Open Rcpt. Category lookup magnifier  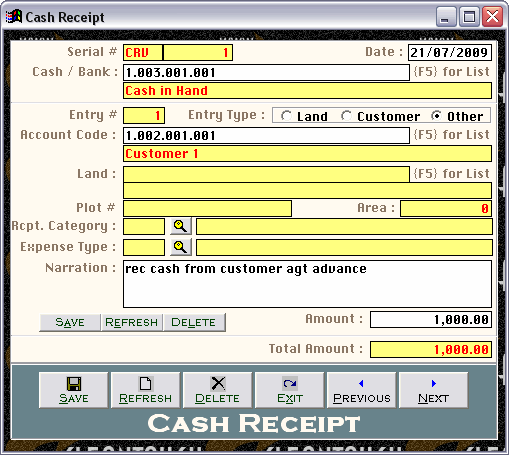pyautogui.click(x=181, y=226)
